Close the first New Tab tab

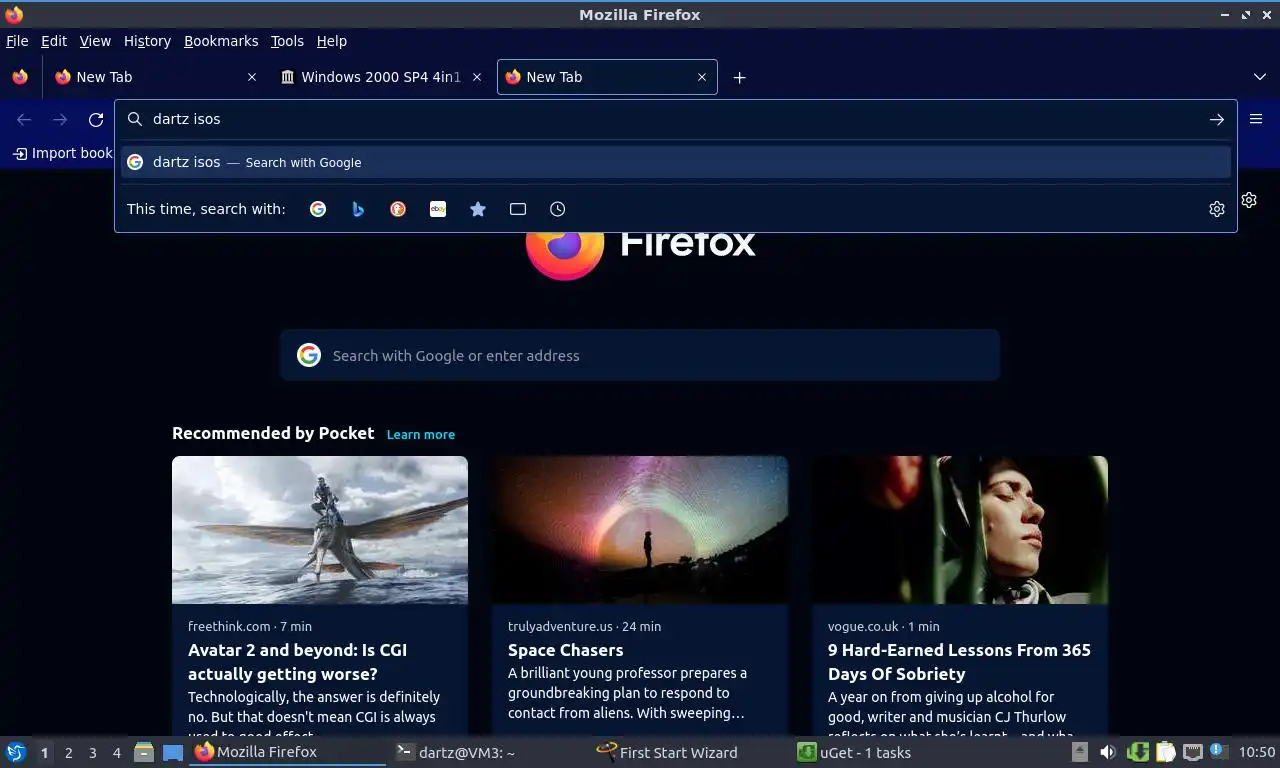[x=252, y=77]
